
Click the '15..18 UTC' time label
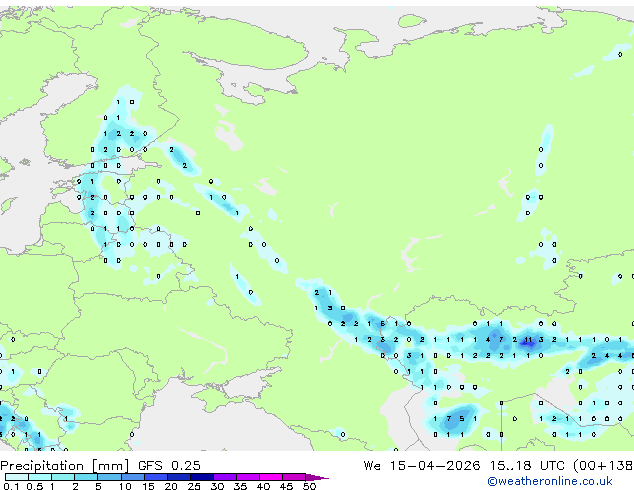(527, 466)
